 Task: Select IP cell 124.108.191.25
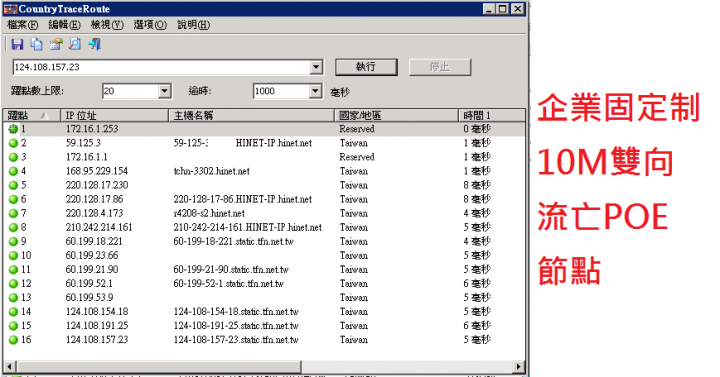coord(97,326)
